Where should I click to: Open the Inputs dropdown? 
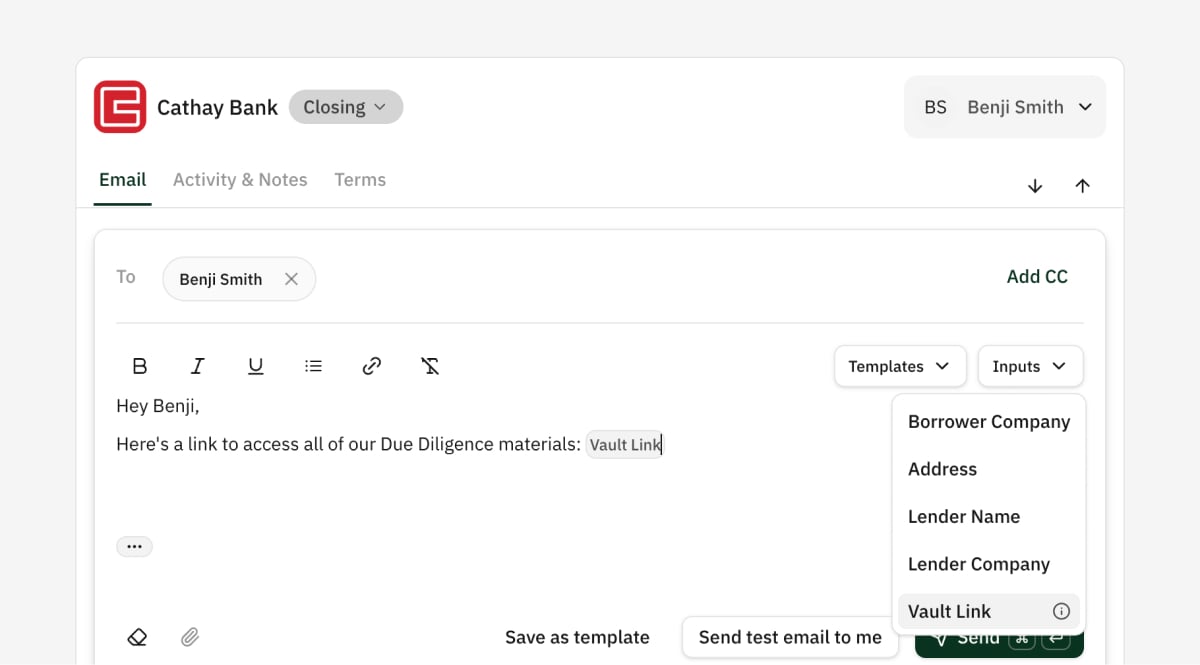click(1030, 366)
